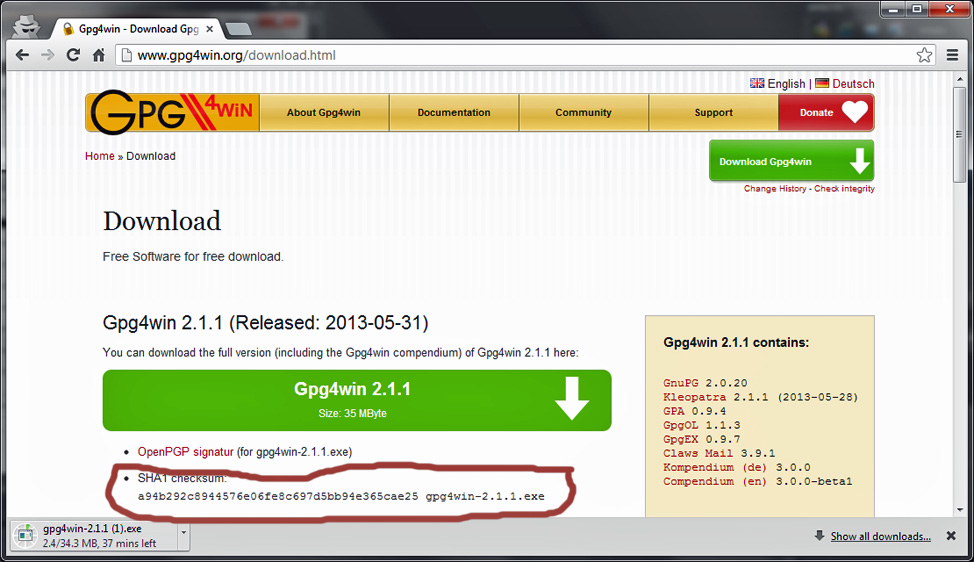
Task: Click the UK flag icon
Action: (757, 83)
